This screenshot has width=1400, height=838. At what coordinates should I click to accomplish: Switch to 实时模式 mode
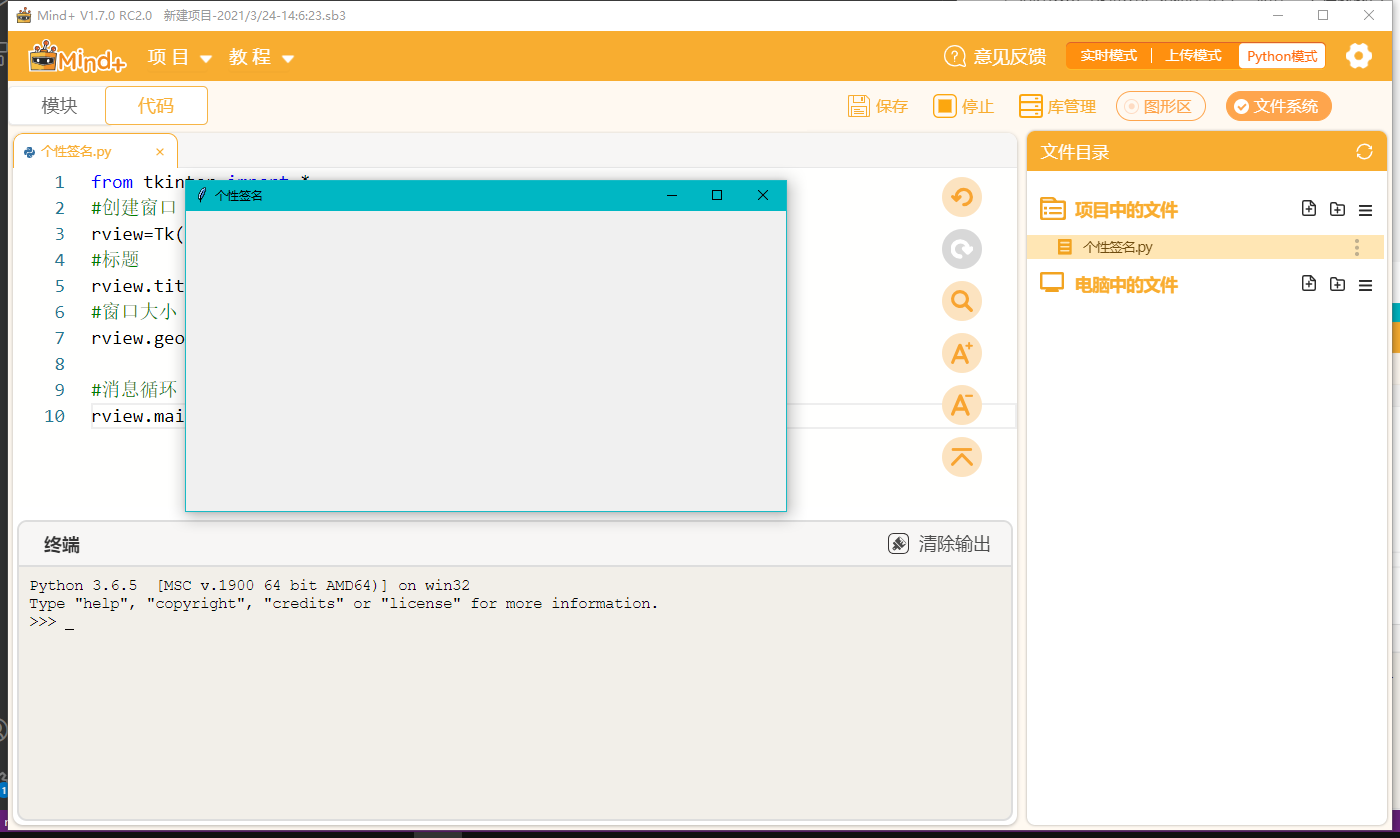pos(1108,56)
